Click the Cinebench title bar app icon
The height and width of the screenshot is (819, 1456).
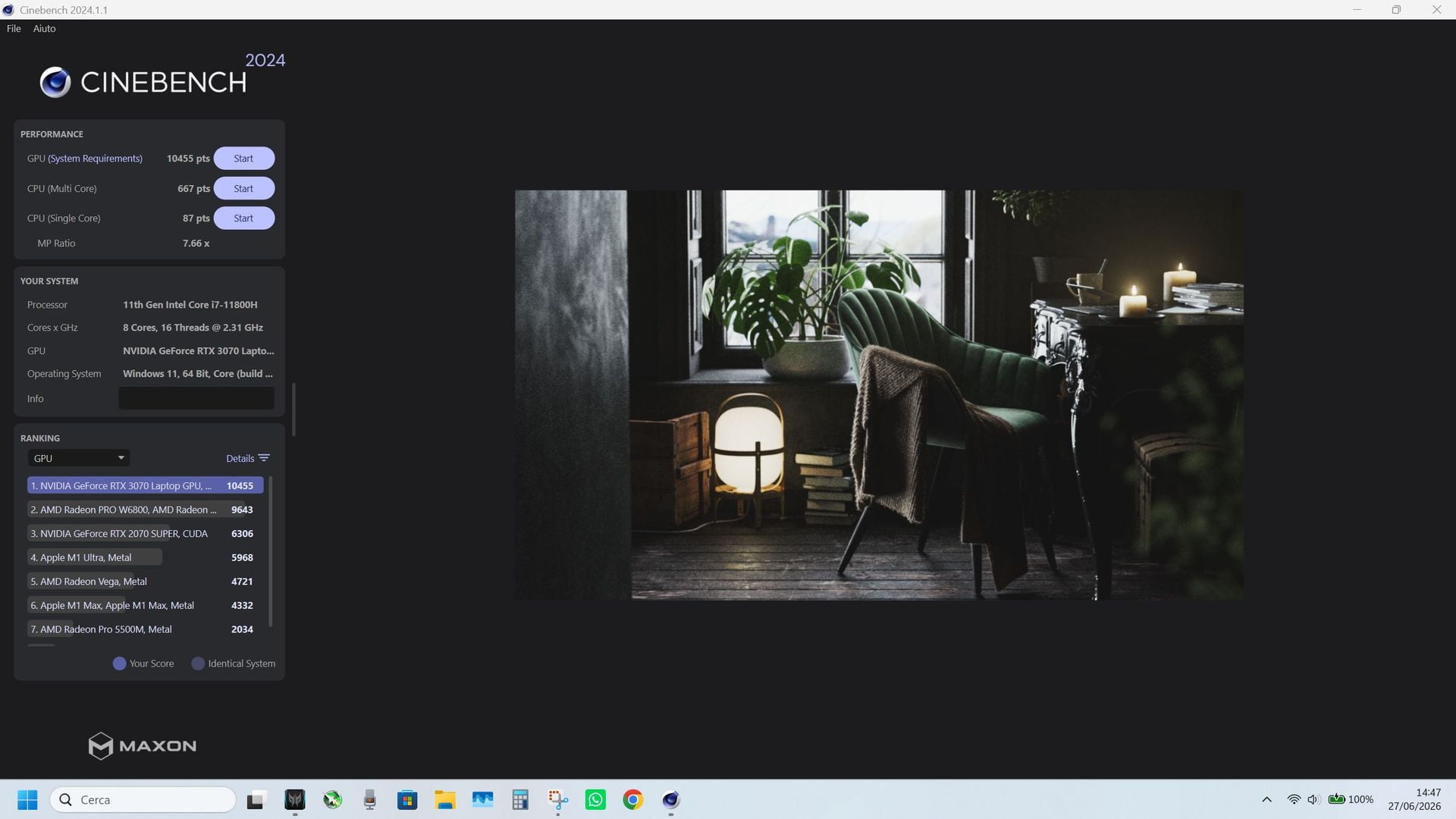8,10
